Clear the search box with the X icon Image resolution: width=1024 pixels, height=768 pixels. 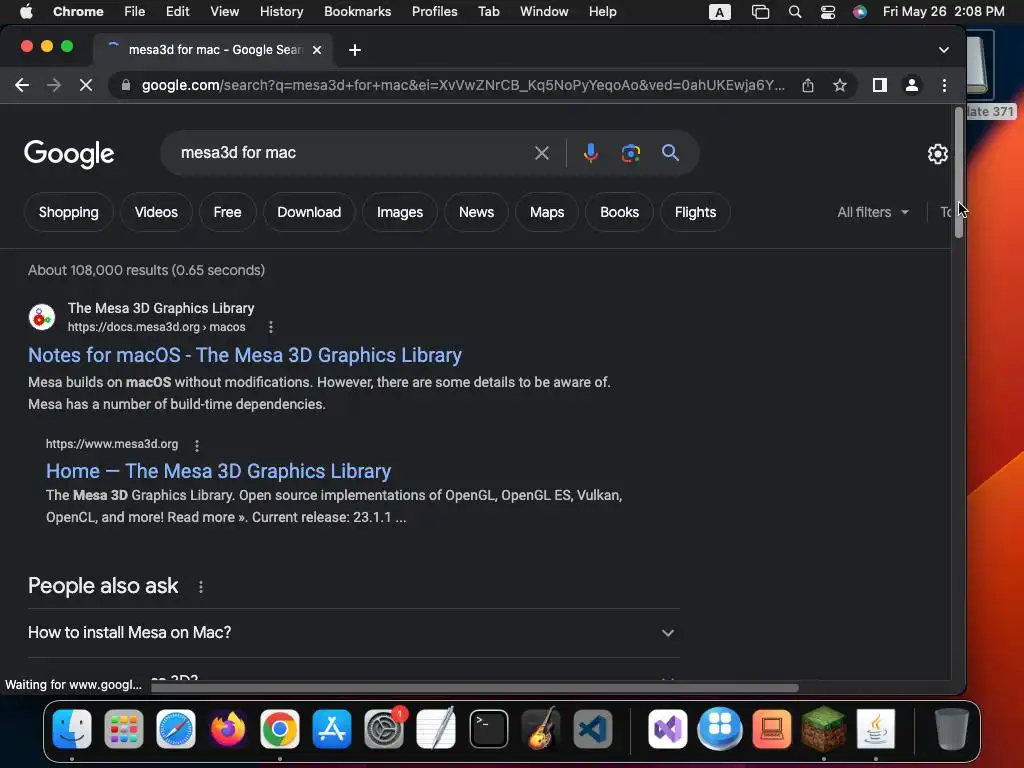point(541,153)
